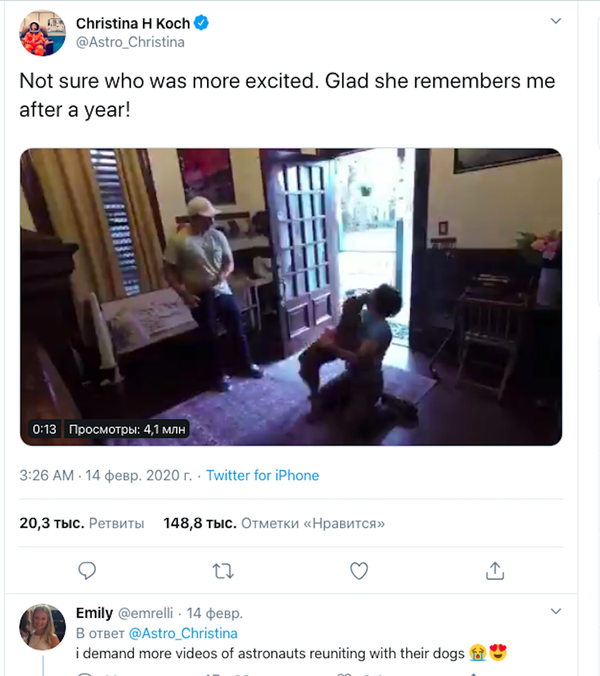The height and width of the screenshot is (676, 600).
Task: Click the reply speech bubble icon
Action: (87, 570)
